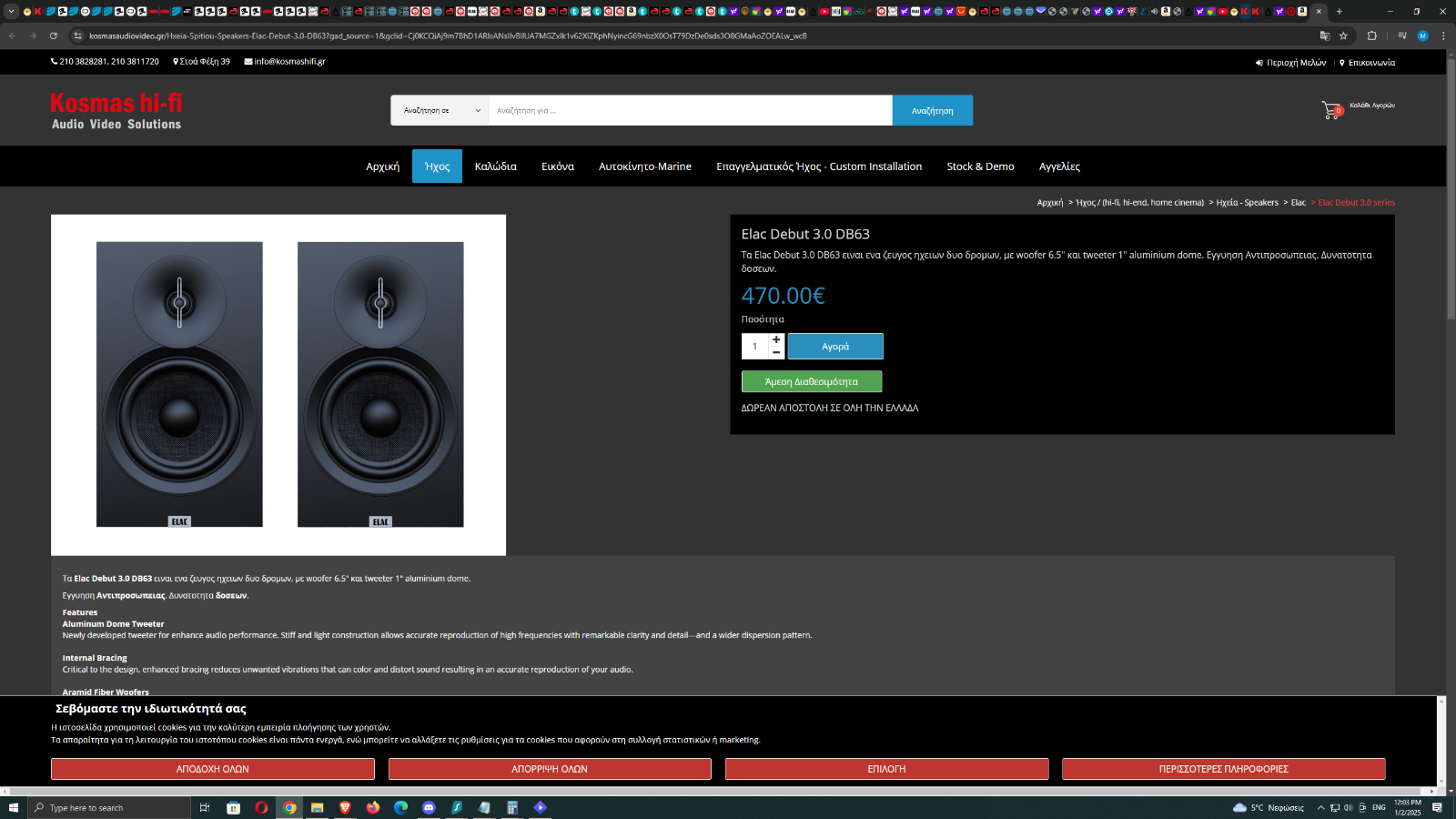1456x819 pixels.
Task: Open the Αυτοκίνητο-Marine menu item
Action: [645, 167]
